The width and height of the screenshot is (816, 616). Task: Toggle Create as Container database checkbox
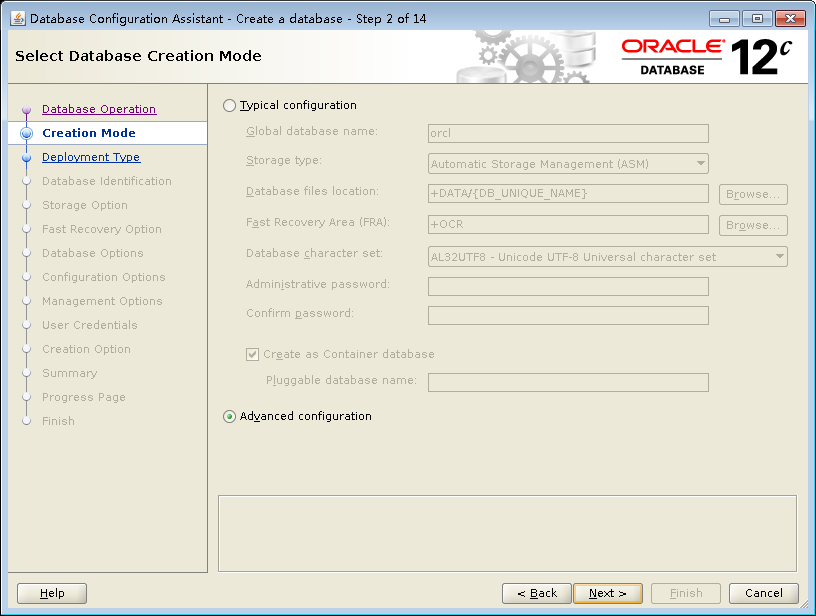(x=252, y=354)
